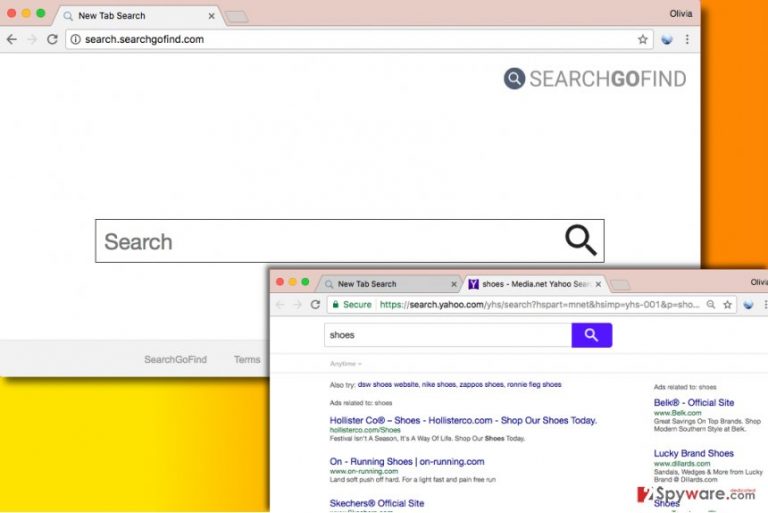Image resolution: width=768 pixels, height=513 pixels.
Task: Open the www.dillards.com green URL
Action: click(682, 464)
